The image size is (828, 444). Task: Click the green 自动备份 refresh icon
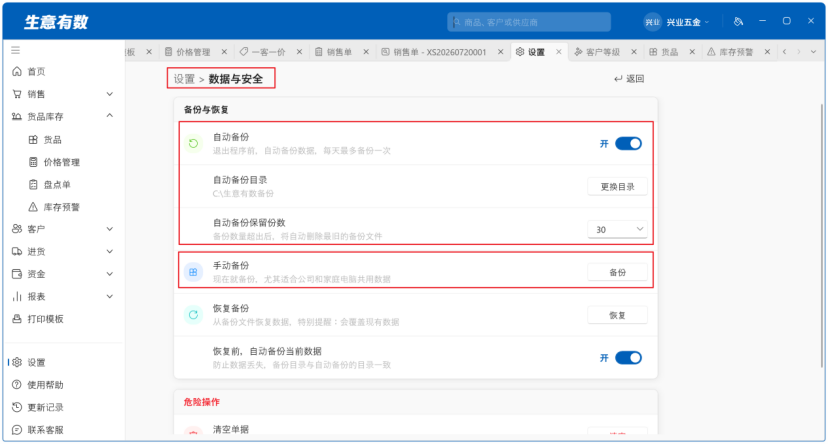193,144
